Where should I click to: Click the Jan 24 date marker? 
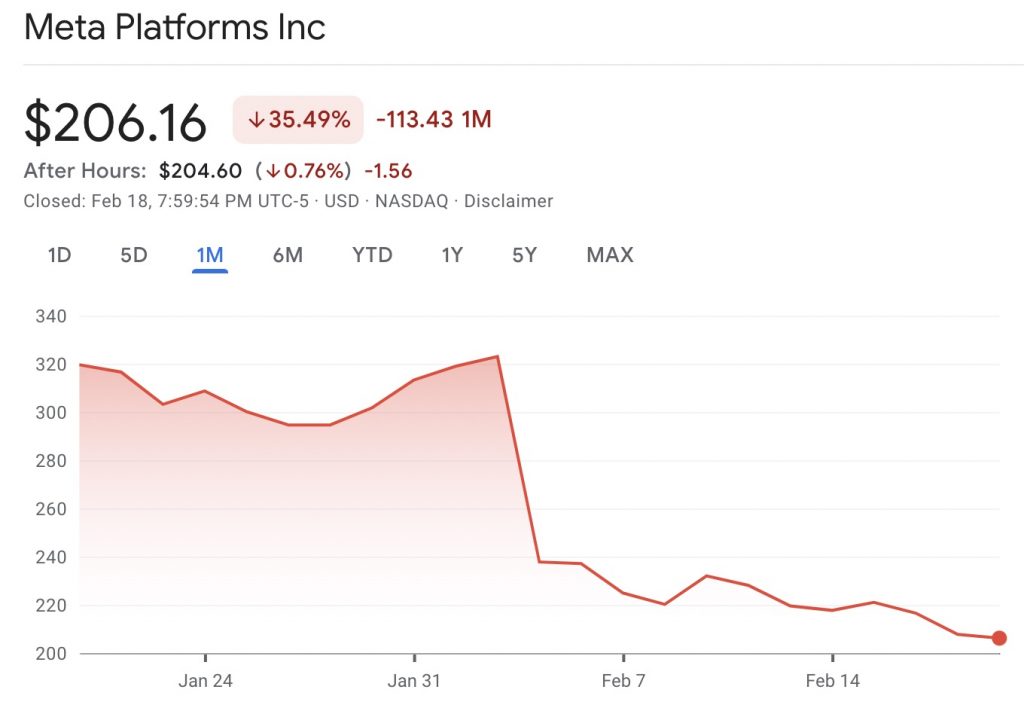pos(205,682)
